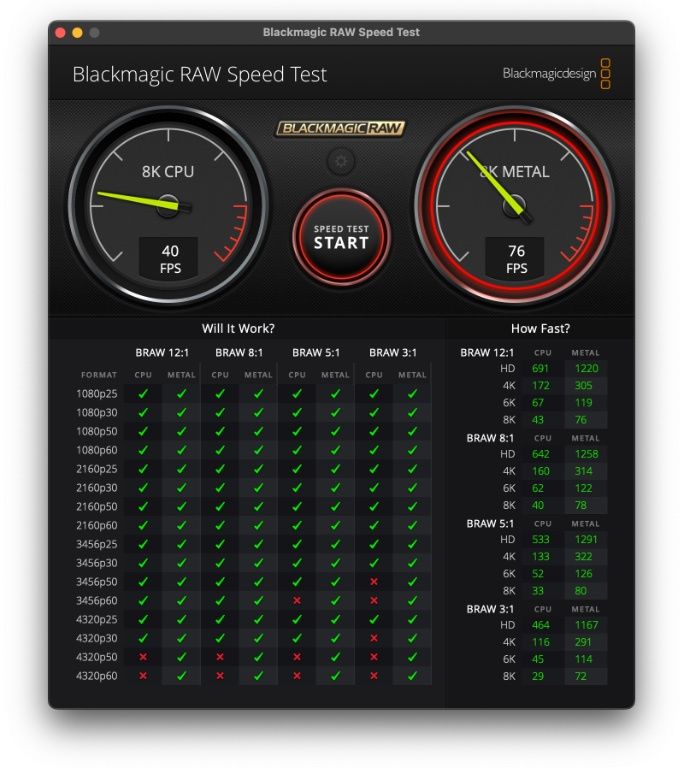Click BRAW 12:1 HD CPU value 691

coord(540,368)
